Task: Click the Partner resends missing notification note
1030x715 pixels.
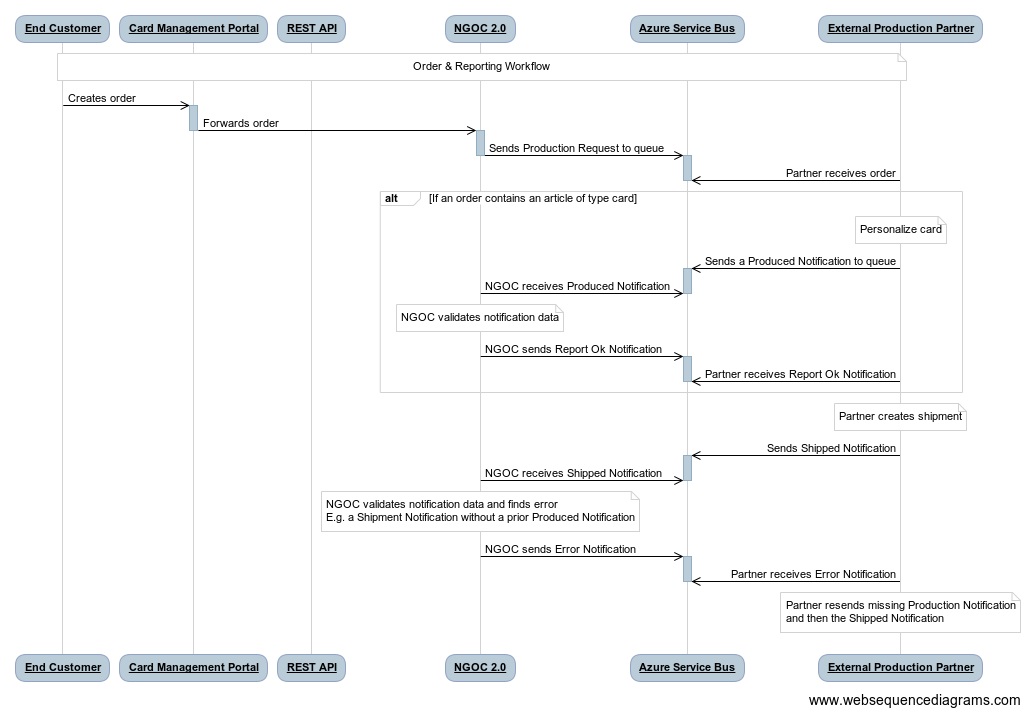Action: coord(899,612)
